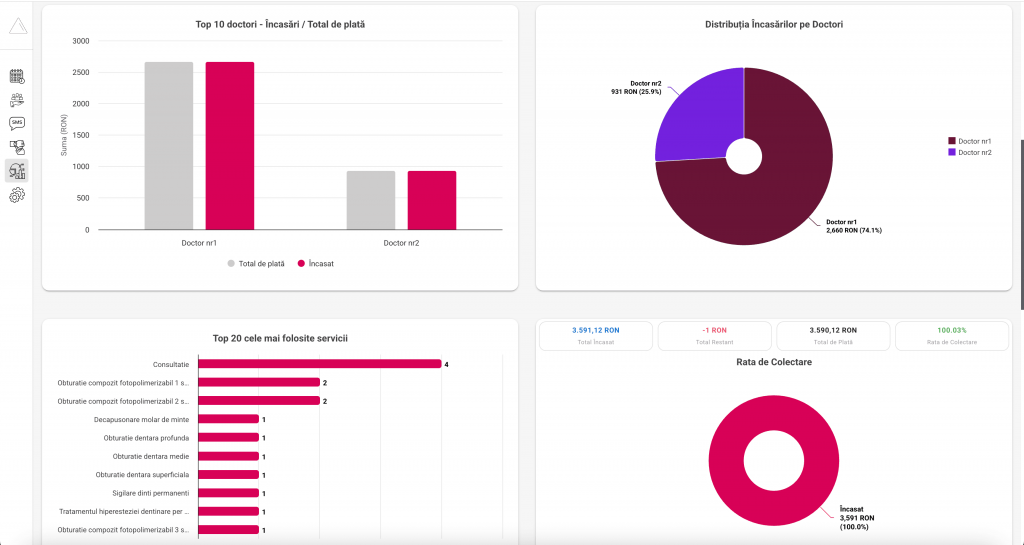
Task: Select the reports statistics chart icon
Action: pos(17,171)
